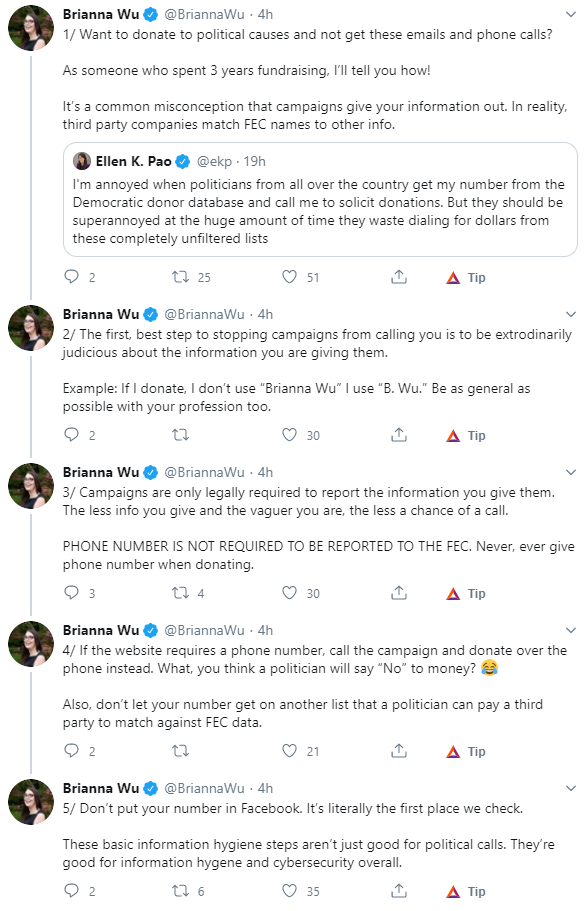Like the 5/ tweet with 35 likes
Image resolution: width=587 pixels, height=911 pixels.
[289, 891]
